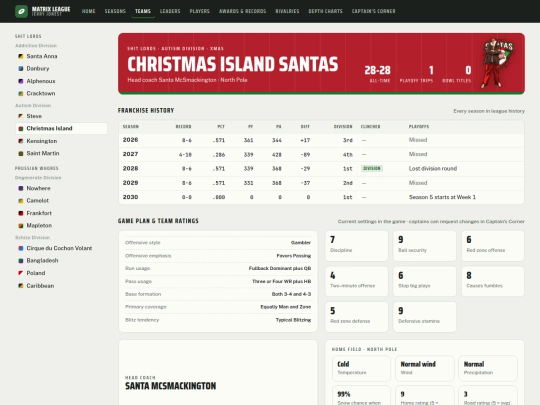Click the Cirque du Cochon Volant icon
This screenshot has width=540, height=405.
(21, 248)
